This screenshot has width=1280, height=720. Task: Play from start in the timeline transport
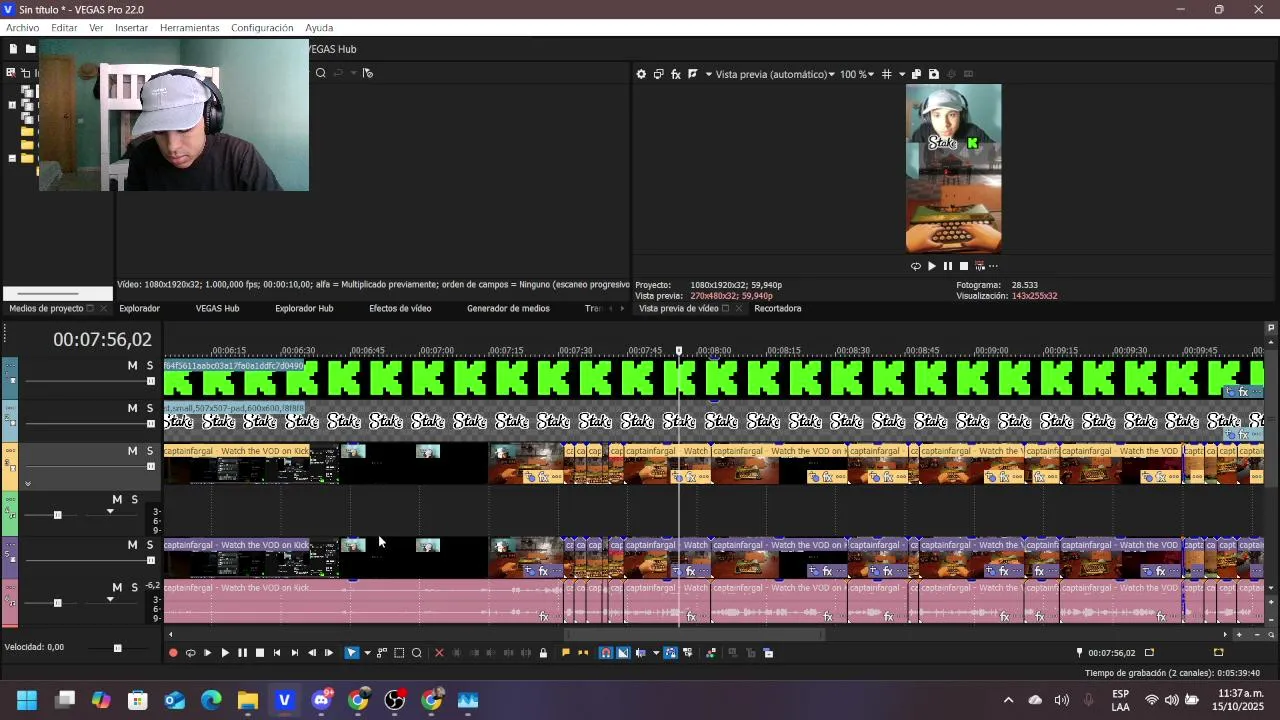click(207, 653)
